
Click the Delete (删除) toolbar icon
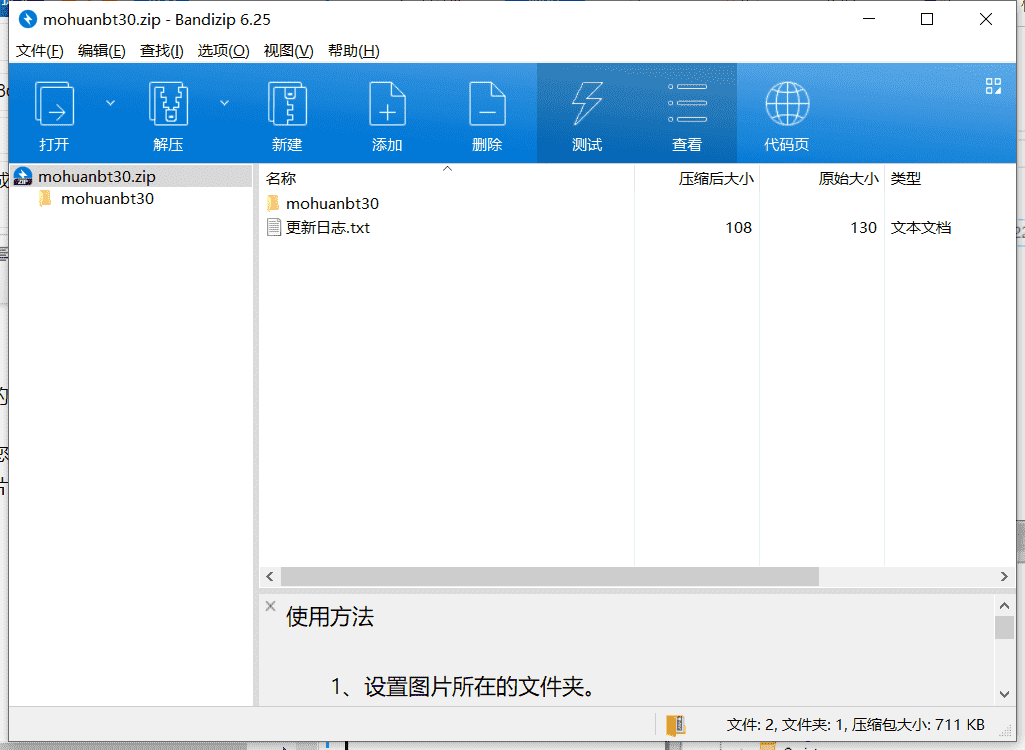pos(487,103)
